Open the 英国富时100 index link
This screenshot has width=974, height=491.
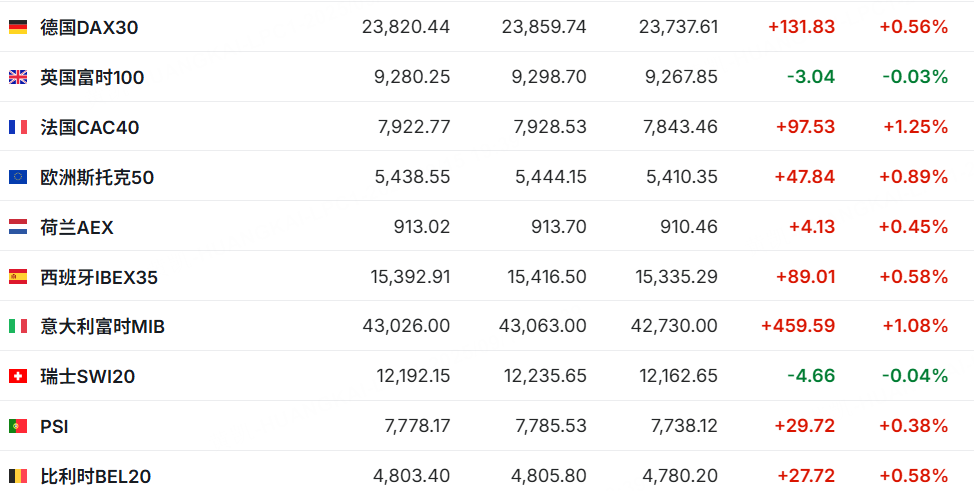pos(92,77)
